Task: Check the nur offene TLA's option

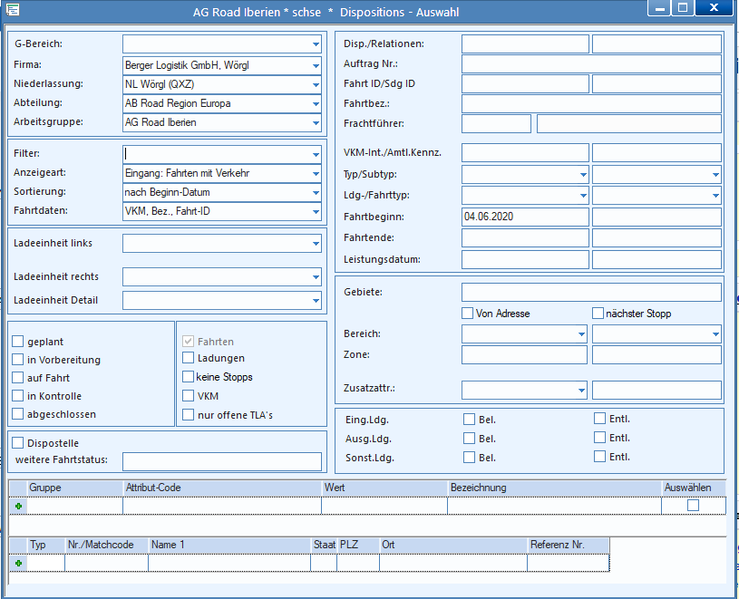Action: pyautogui.click(x=188, y=415)
